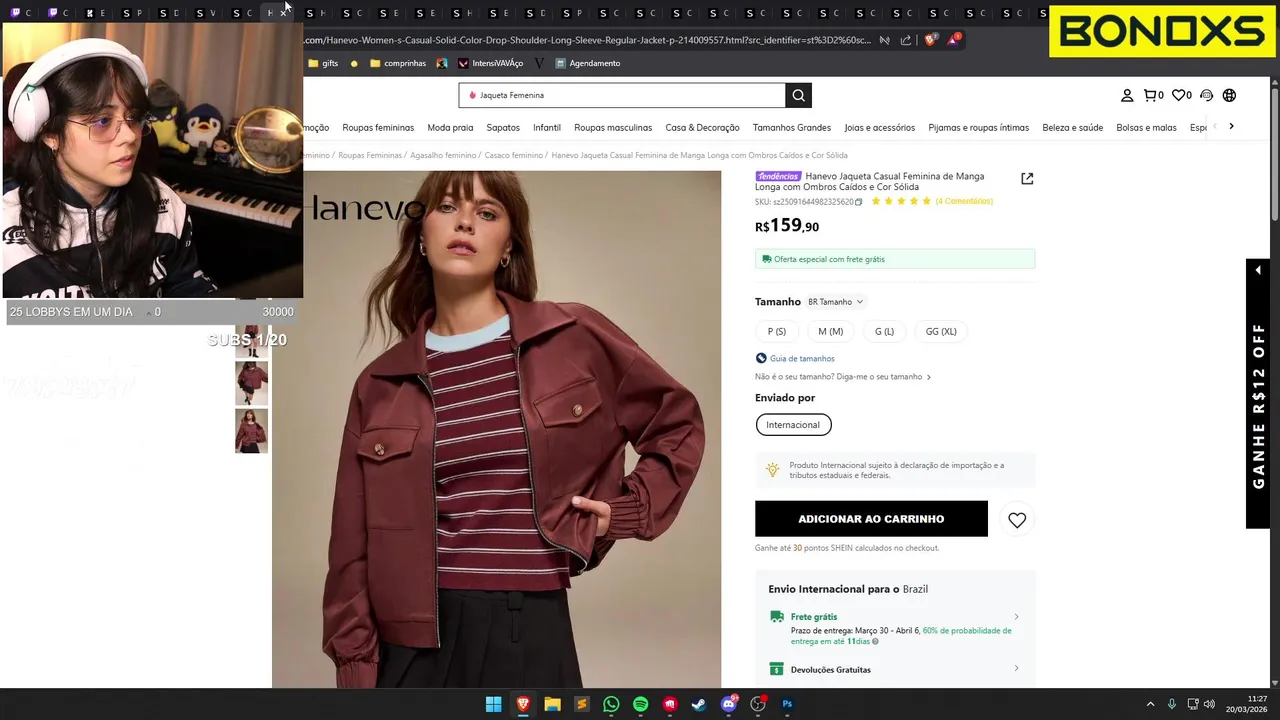1280x720 pixels.
Task: Open the BR Tamanho dropdown
Action: [x=835, y=302]
